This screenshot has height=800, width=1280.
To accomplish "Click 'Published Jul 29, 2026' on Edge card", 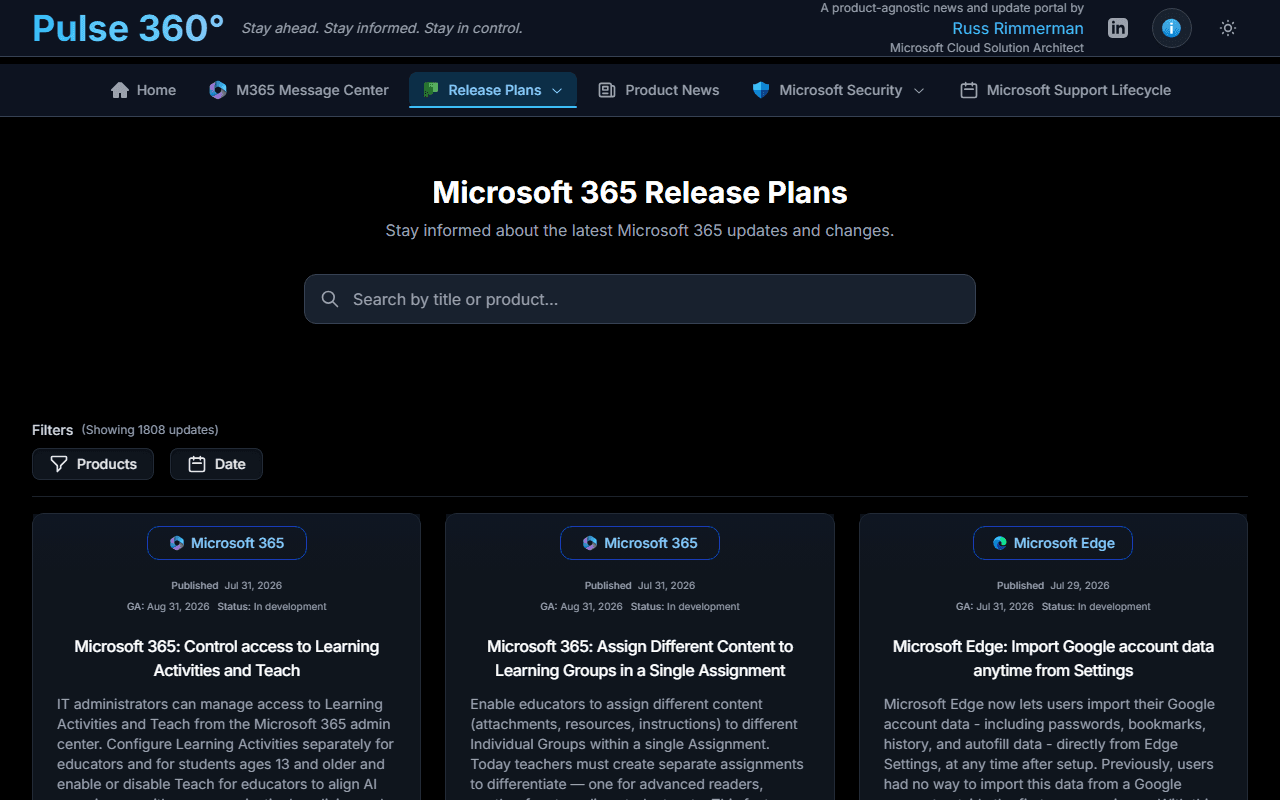I will point(1053,585).
